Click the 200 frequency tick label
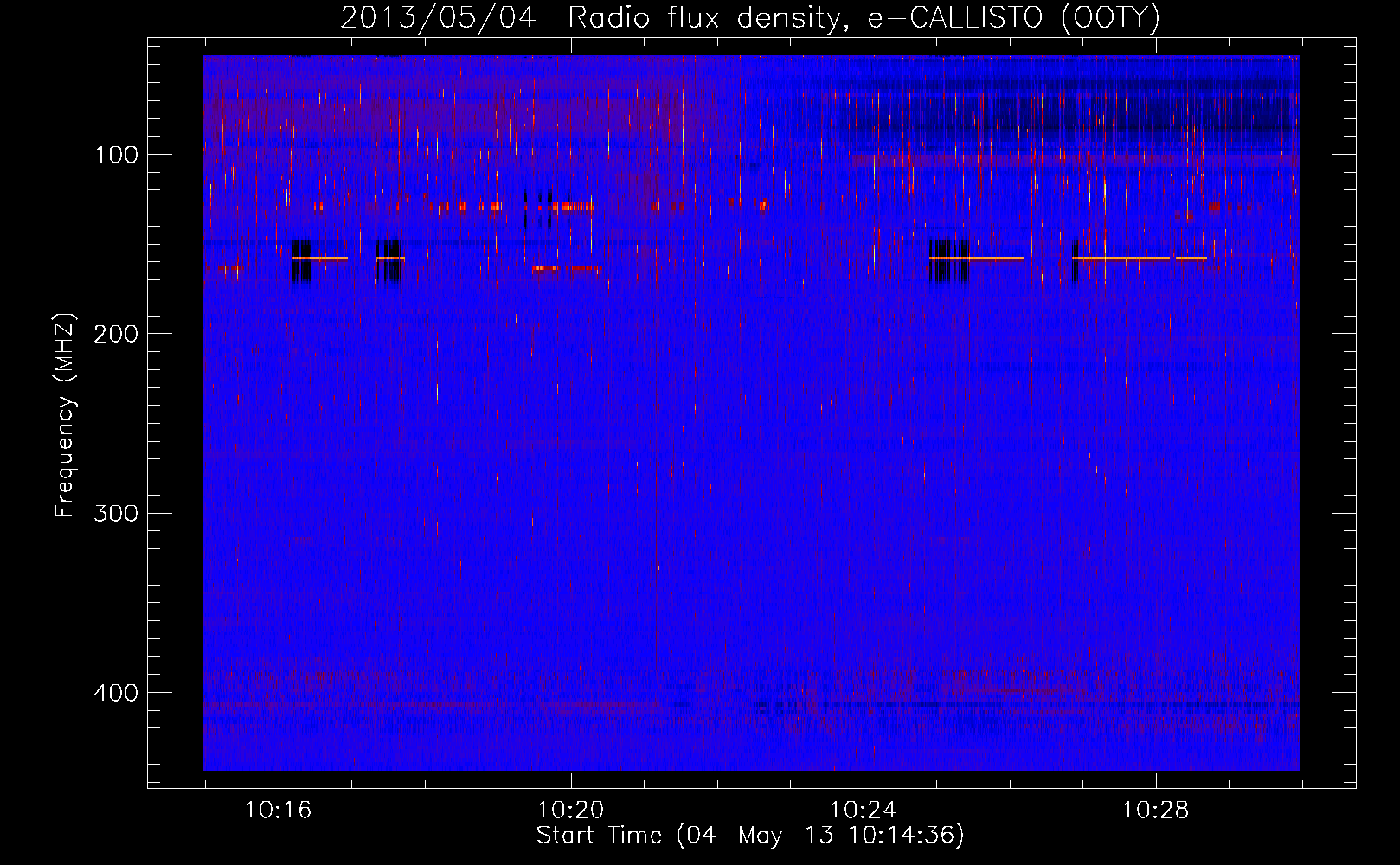Image resolution: width=1400 pixels, height=865 pixels. point(116,335)
